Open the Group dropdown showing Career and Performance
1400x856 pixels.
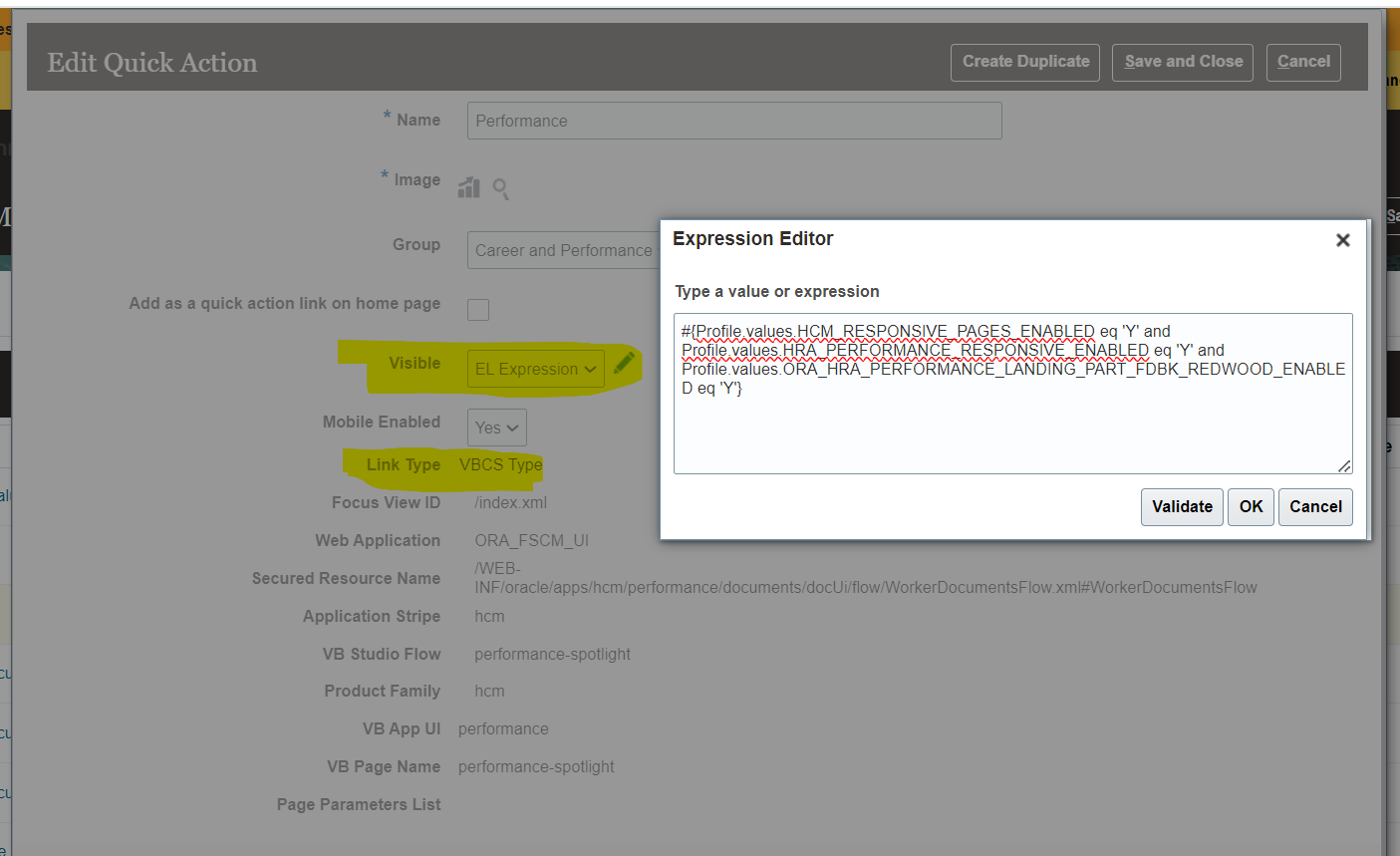(x=564, y=250)
